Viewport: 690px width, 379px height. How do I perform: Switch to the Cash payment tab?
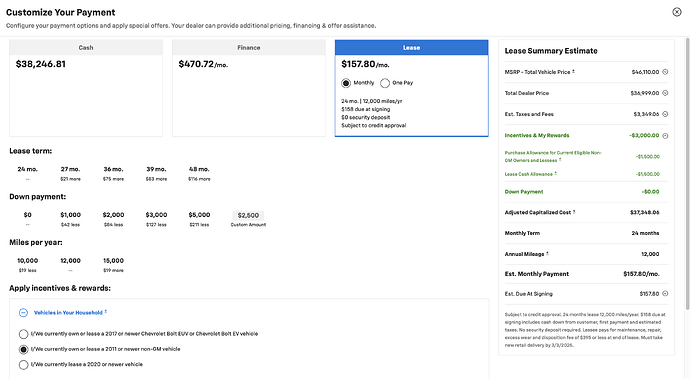pos(86,48)
